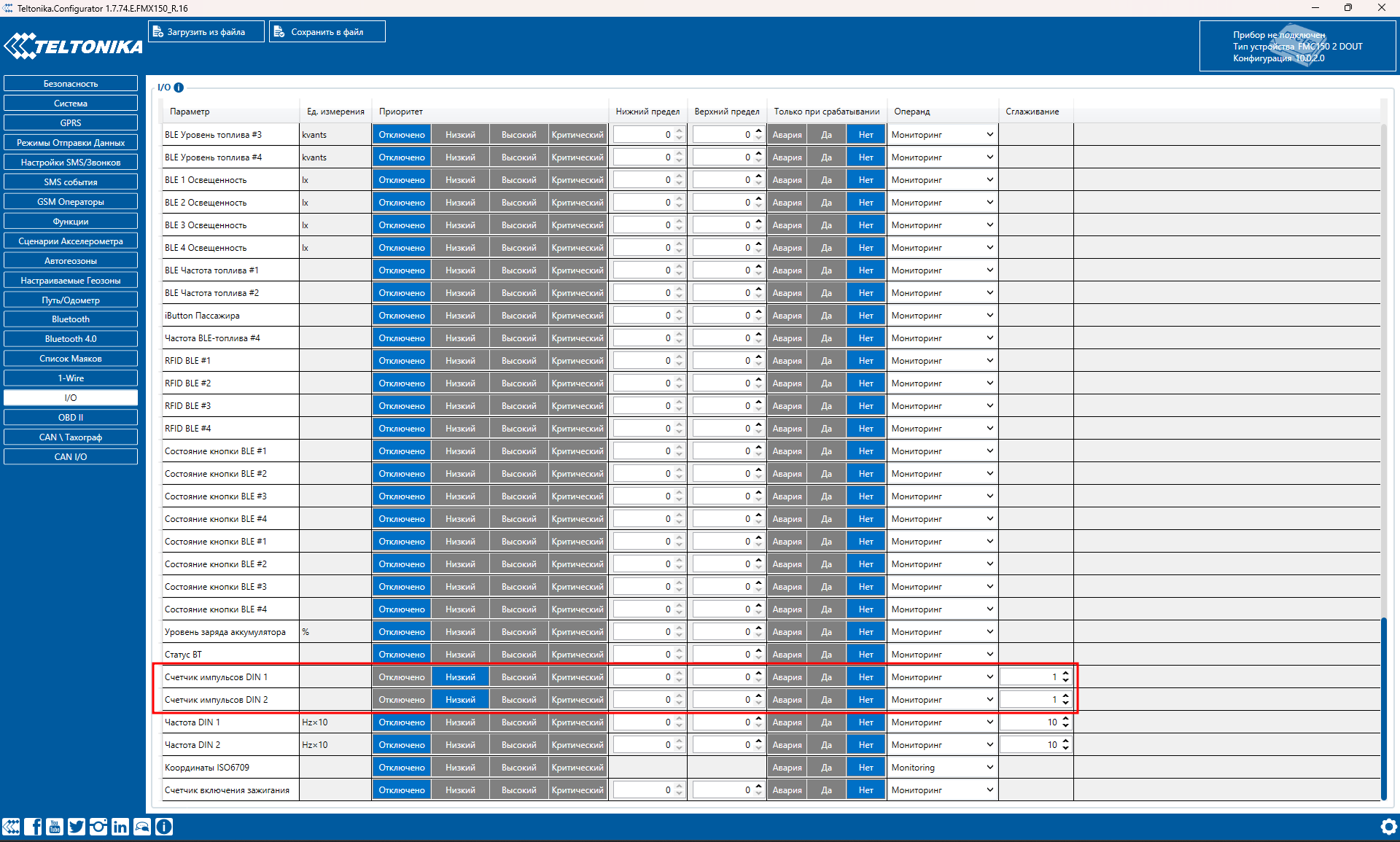
Task: Click Нижний предел field for Частота DIN 2
Action: click(x=643, y=745)
